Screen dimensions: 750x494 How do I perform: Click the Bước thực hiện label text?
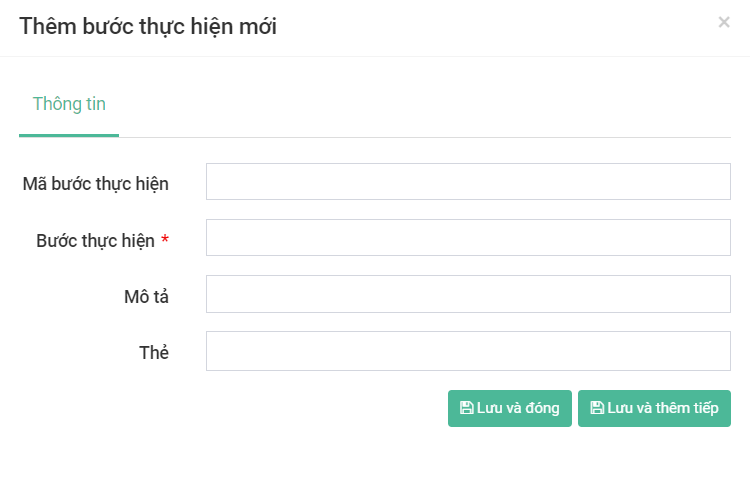(95, 240)
